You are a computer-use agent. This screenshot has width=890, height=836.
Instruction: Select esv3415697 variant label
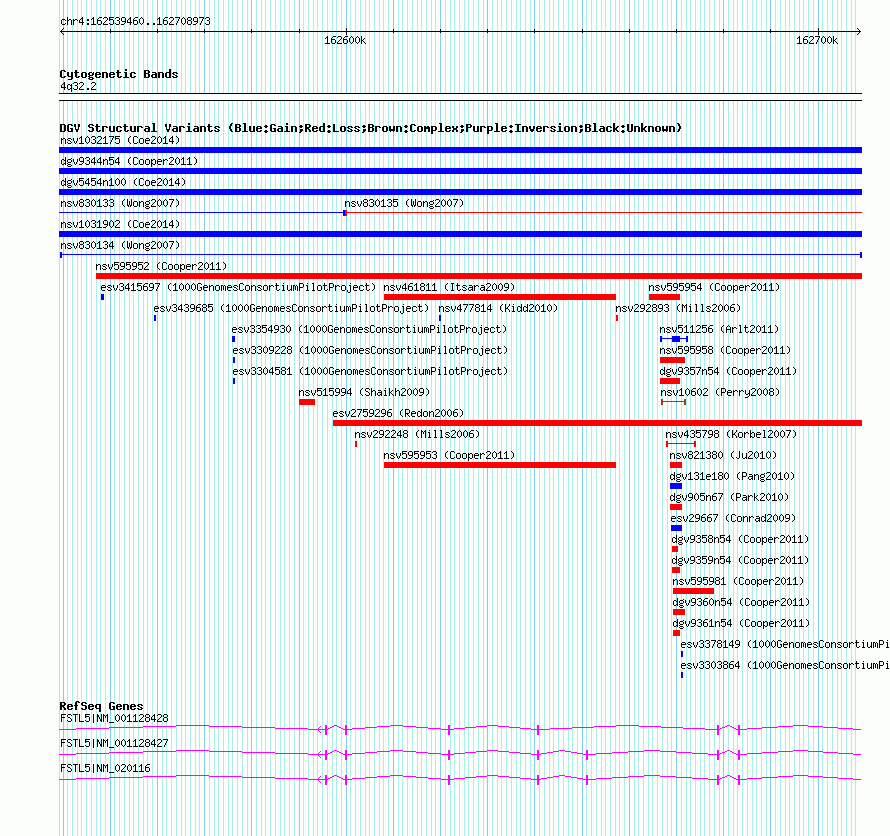point(238,287)
